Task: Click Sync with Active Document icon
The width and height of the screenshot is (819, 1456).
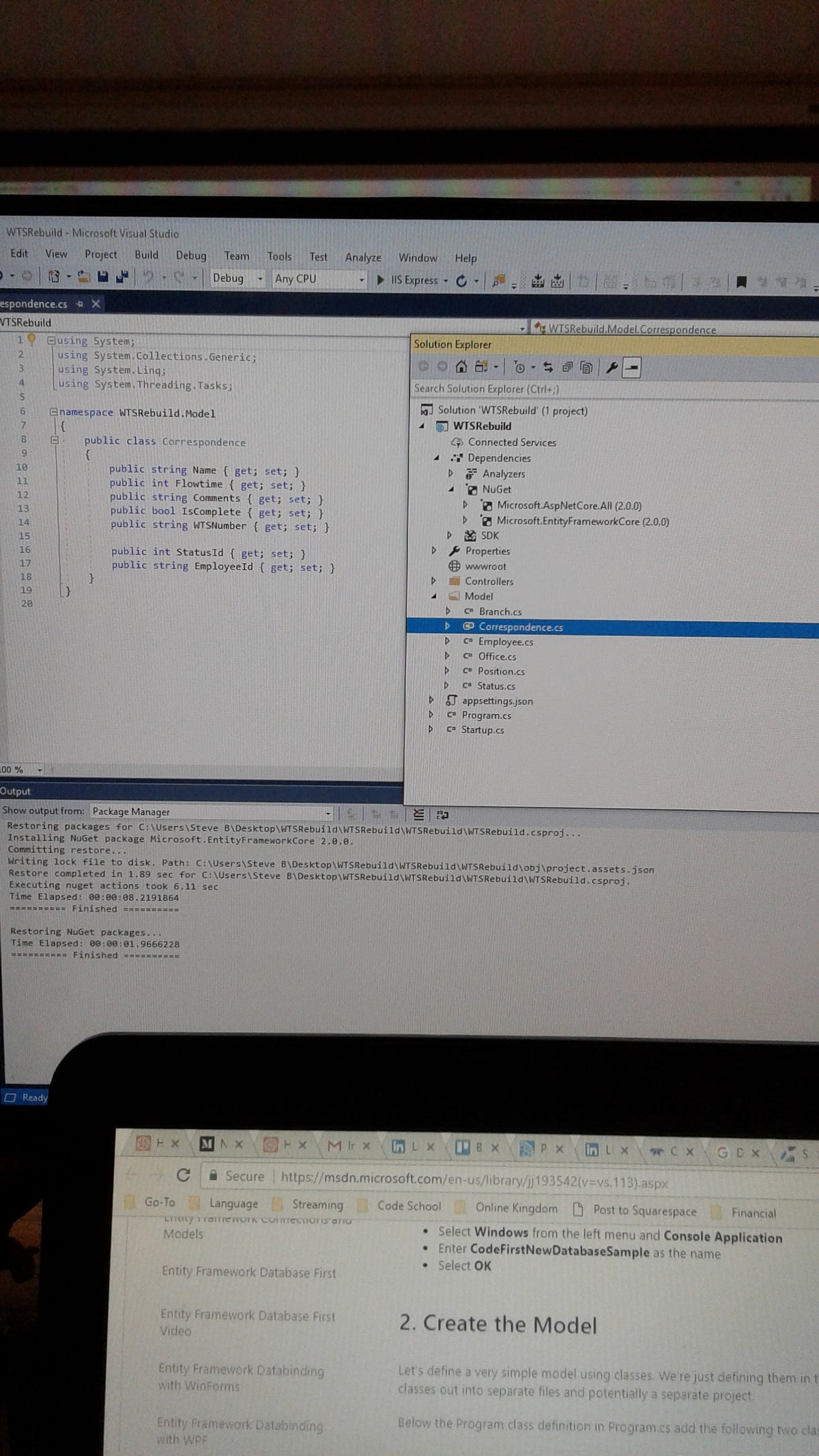Action: tap(547, 368)
